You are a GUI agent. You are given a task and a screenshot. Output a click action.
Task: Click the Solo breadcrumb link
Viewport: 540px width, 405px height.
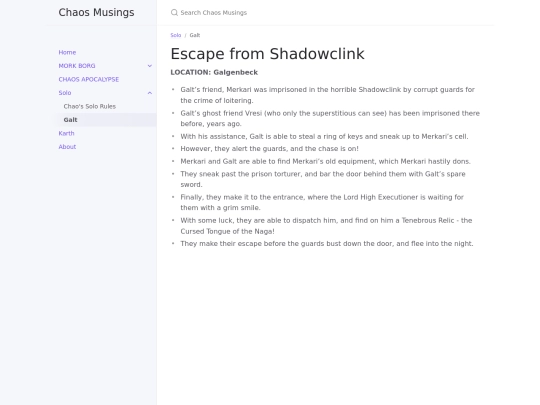(176, 35)
